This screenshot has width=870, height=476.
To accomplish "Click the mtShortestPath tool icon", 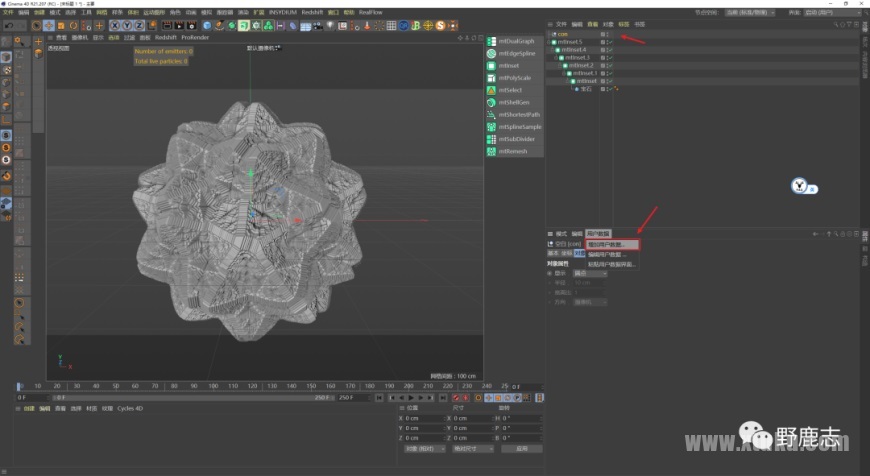I will [x=491, y=114].
